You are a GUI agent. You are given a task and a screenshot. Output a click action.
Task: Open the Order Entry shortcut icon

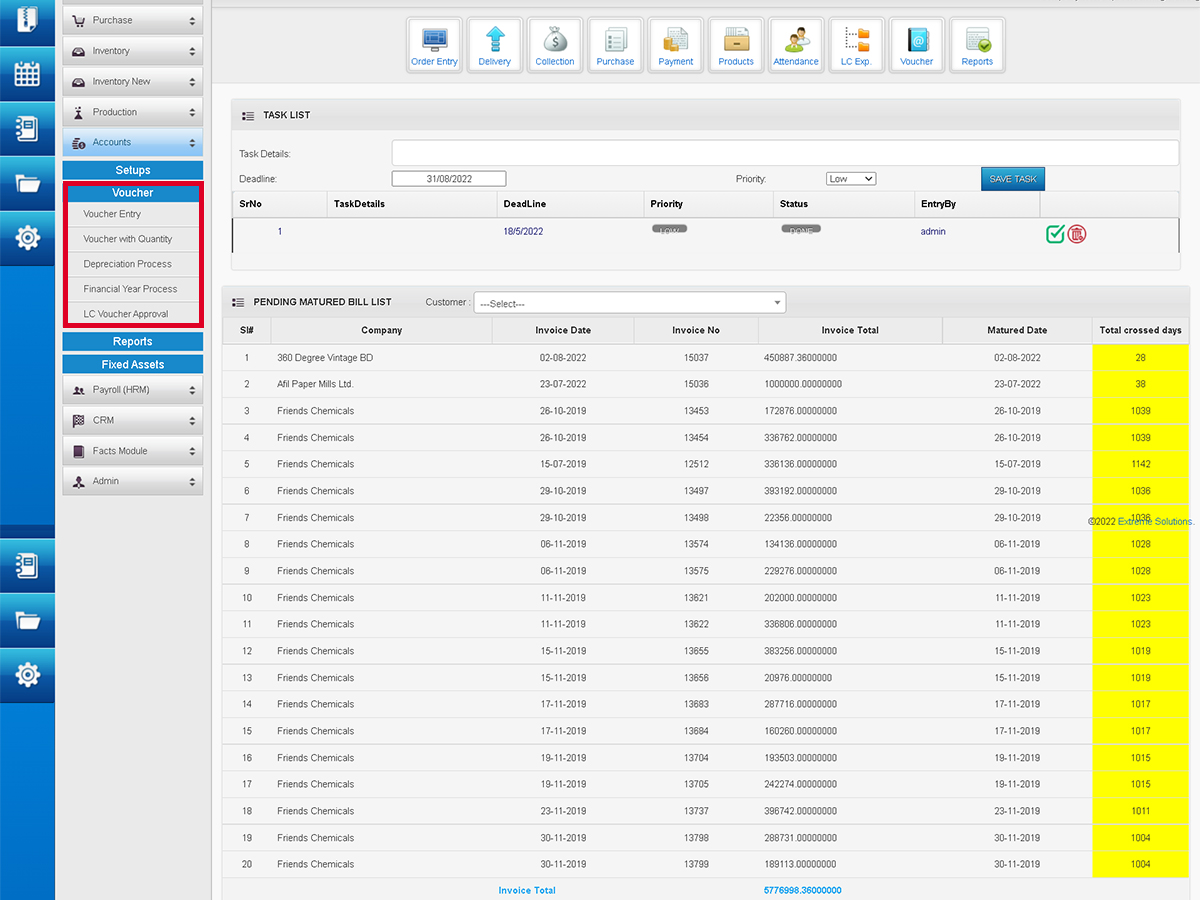tap(434, 45)
